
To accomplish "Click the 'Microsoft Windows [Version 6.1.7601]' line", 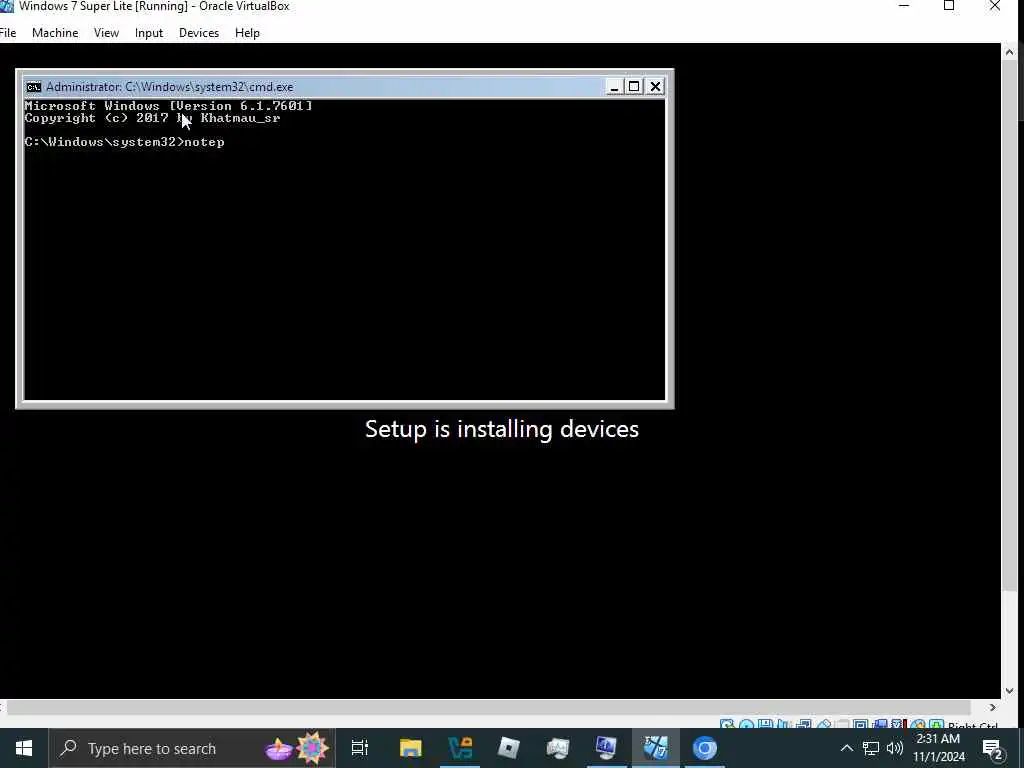I will [168, 106].
